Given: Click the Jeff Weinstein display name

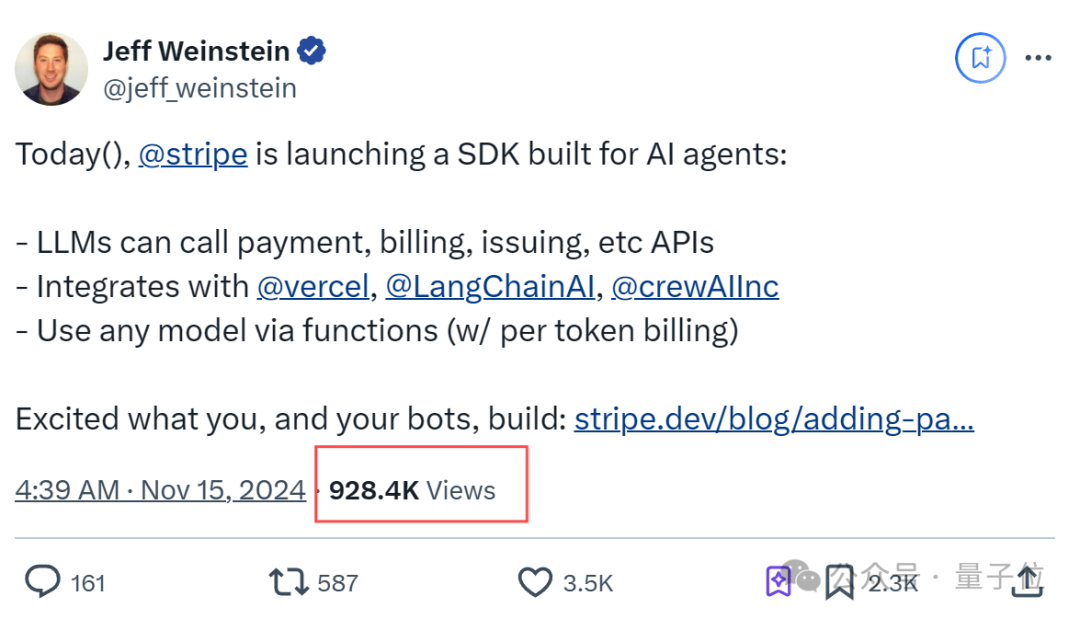Looking at the screenshot, I should pos(196,51).
